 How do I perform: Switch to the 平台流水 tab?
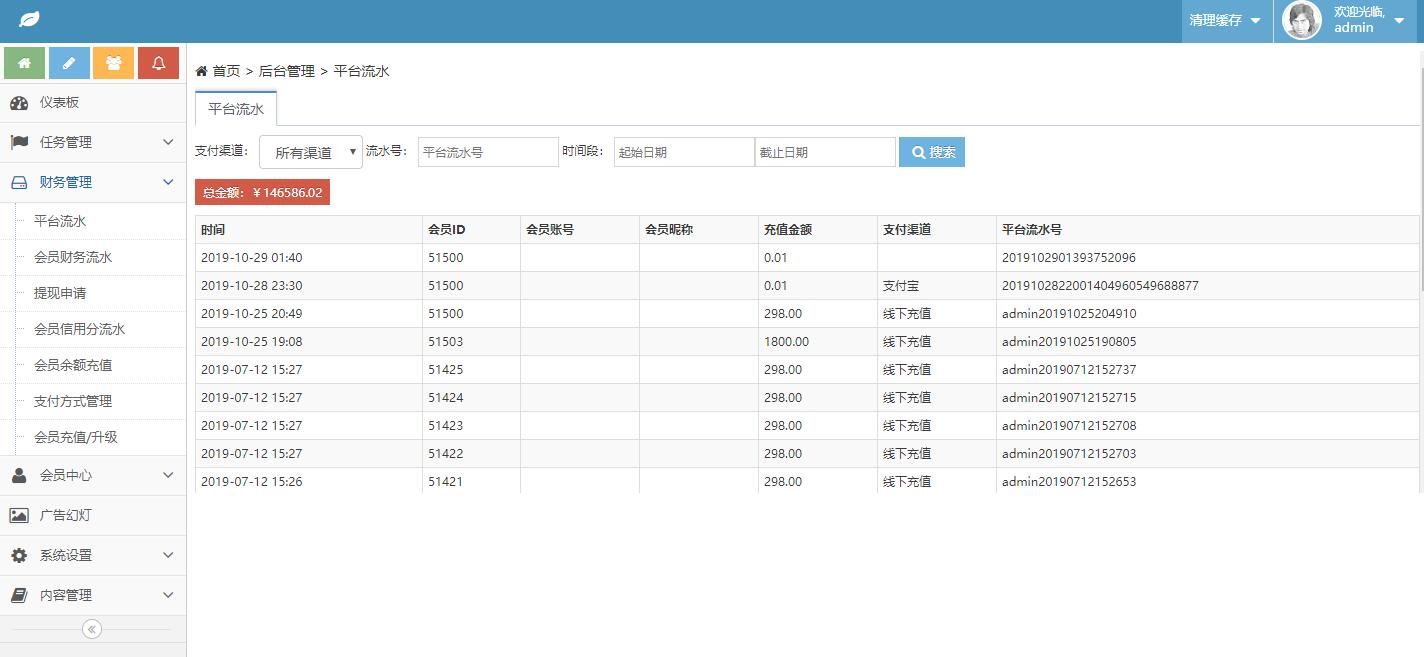[235, 109]
